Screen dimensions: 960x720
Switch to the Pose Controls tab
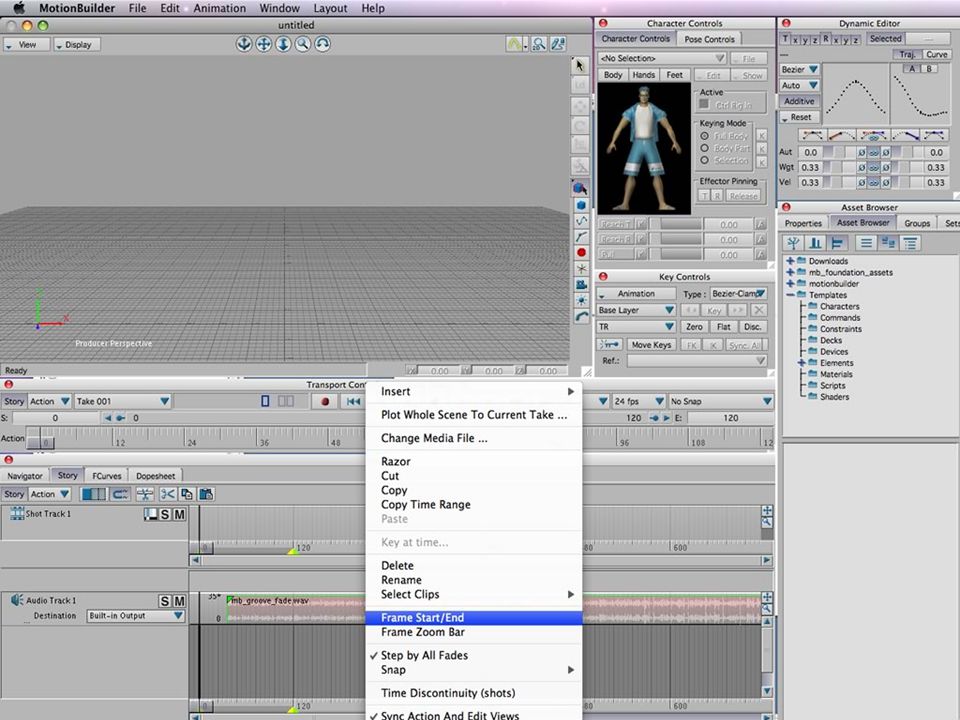(709, 39)
